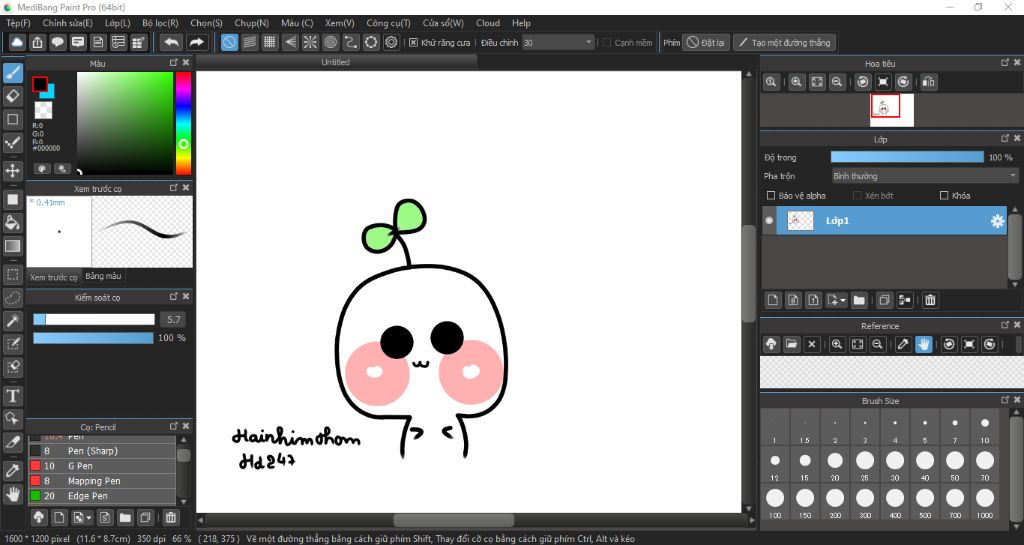Open the Chỉnh sửa(E) menu
Viewport: 1024px width, 545px height.
pyautogui.click(x=68, y=23)
